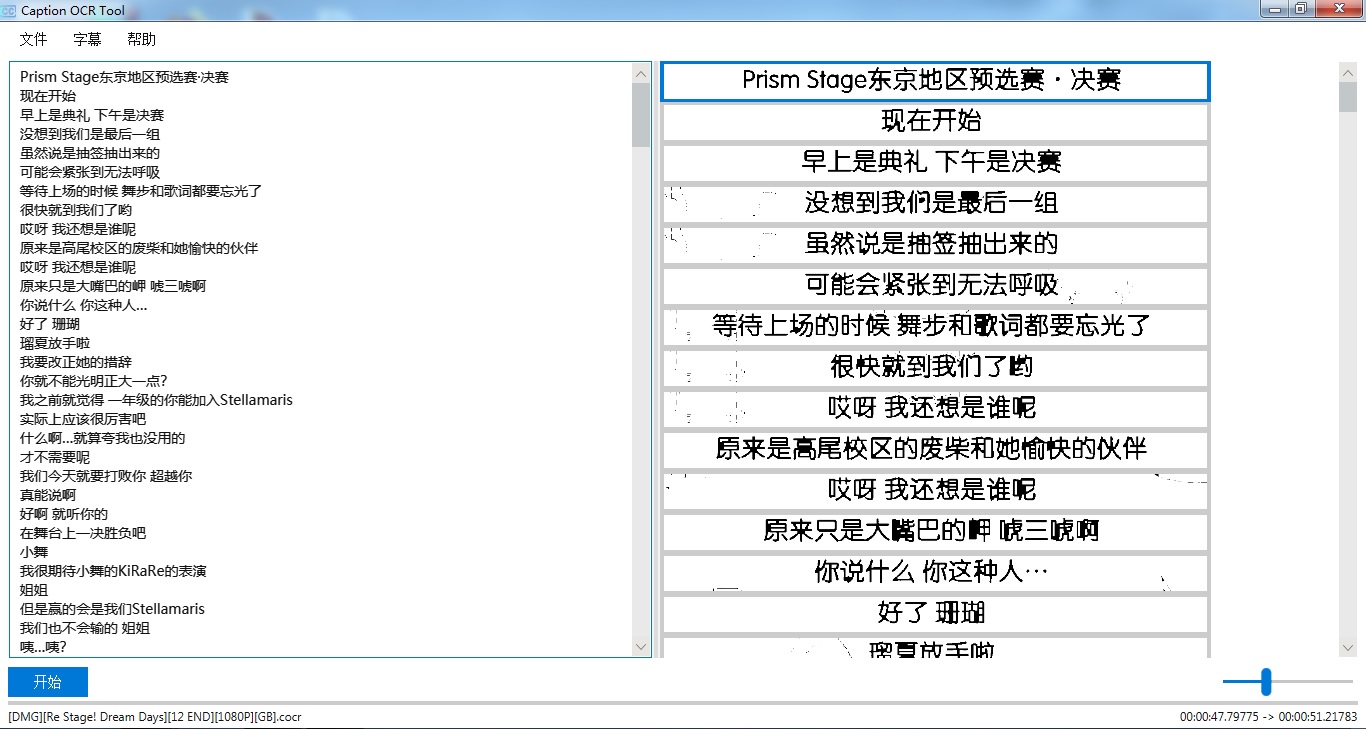The width and height of the screenshot is (1366, 729).
Task: Select line '等待上场的时候 舞步和歌词都要忘光了'
Action: (x=141, y=191)
